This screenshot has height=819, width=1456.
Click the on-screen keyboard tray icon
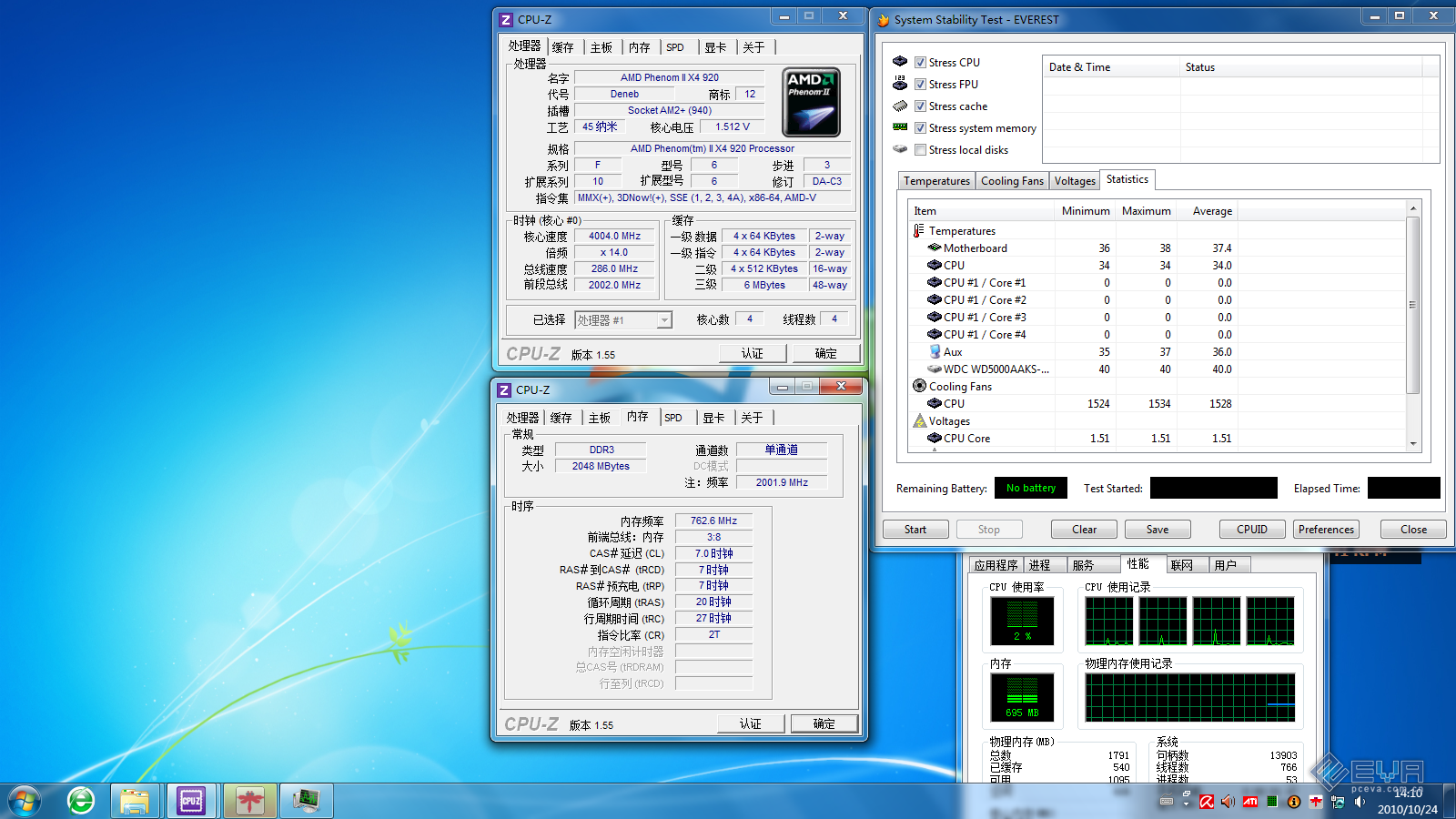tap(1166, 802)
